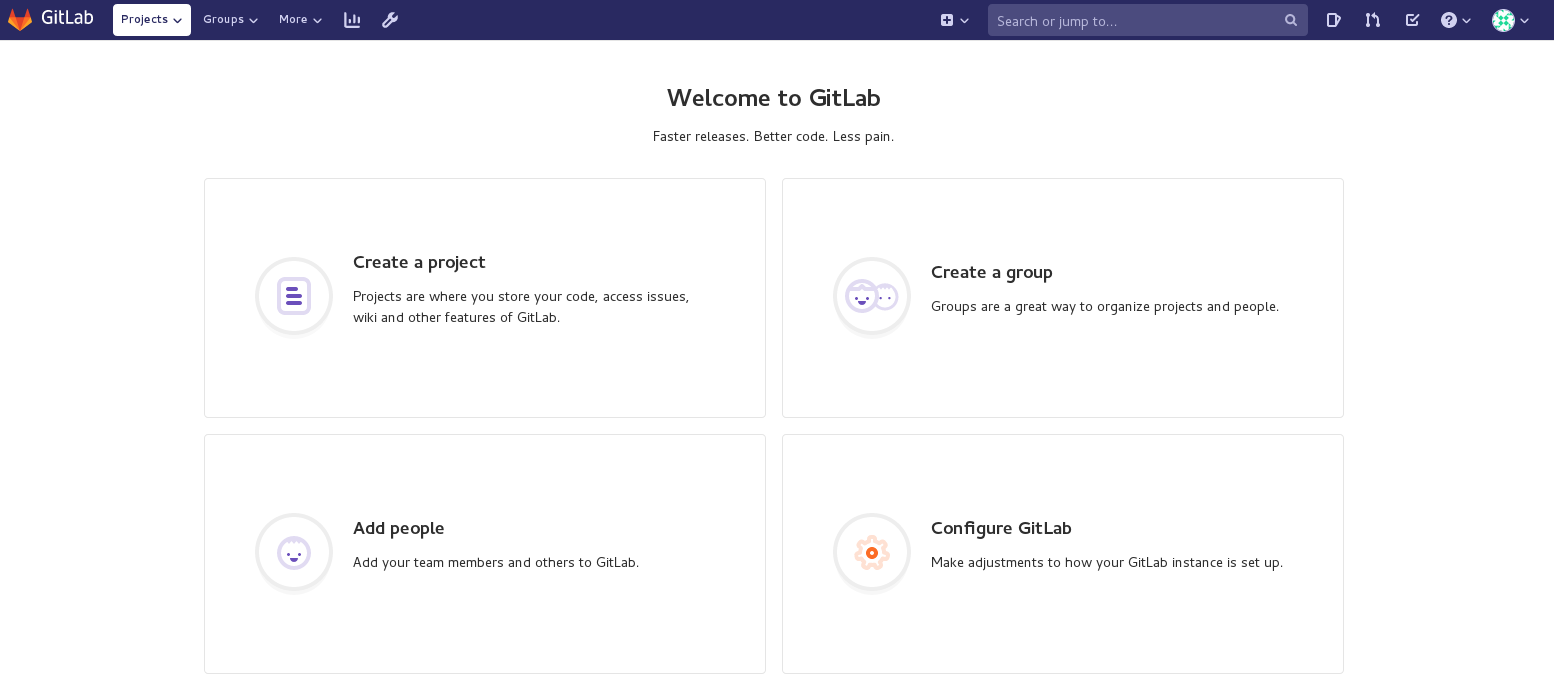Click the search magnifier icon

1291,20
